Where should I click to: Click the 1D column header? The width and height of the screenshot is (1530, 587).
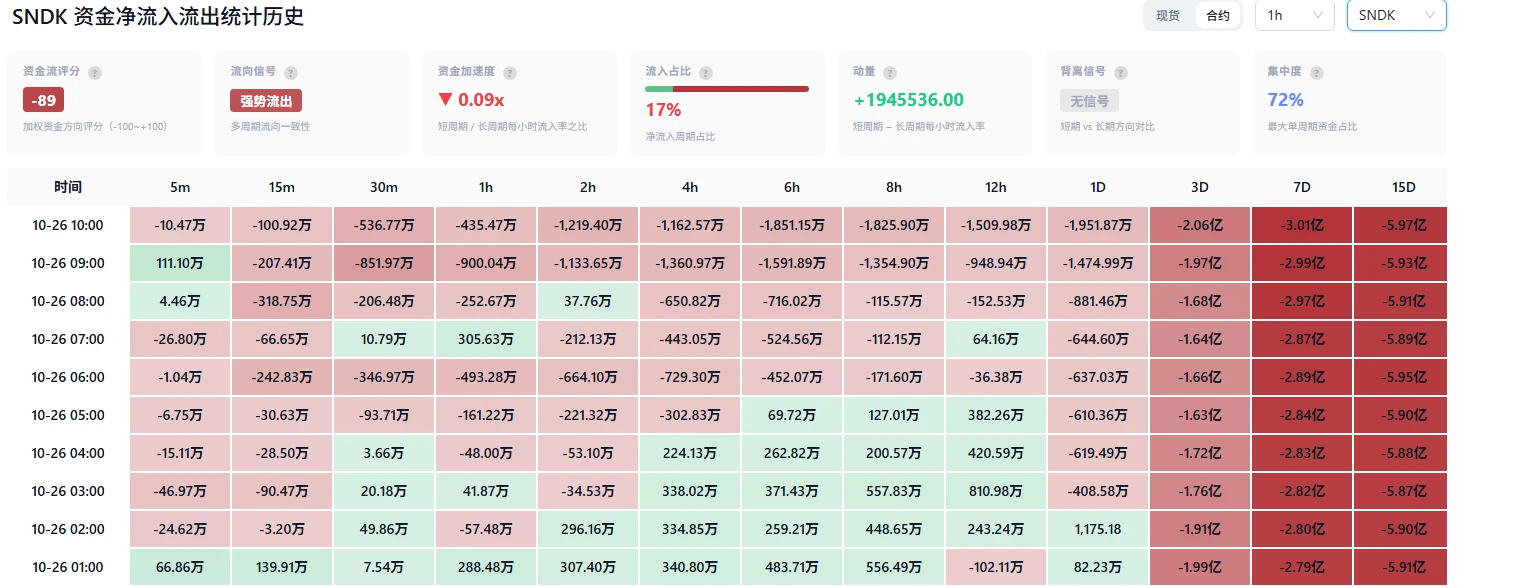click(x=1098, y=187)
